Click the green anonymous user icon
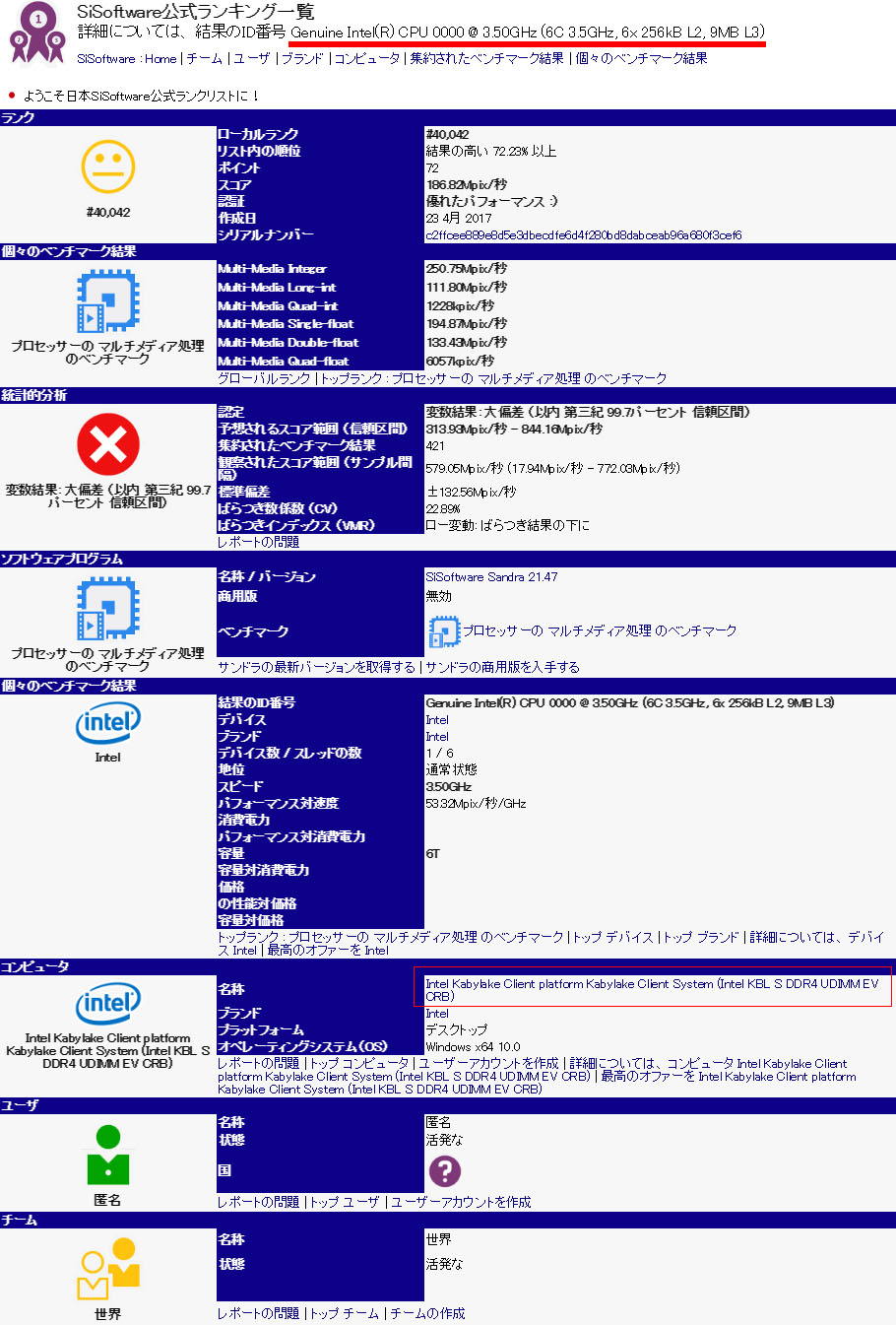 point(107,1156)
